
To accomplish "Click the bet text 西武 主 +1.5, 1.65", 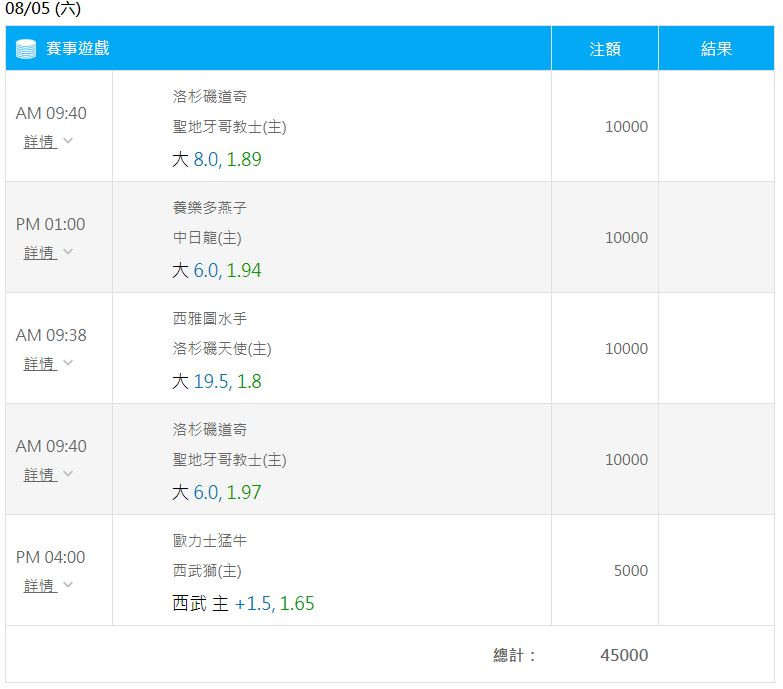I will click(x=243, y=604).
